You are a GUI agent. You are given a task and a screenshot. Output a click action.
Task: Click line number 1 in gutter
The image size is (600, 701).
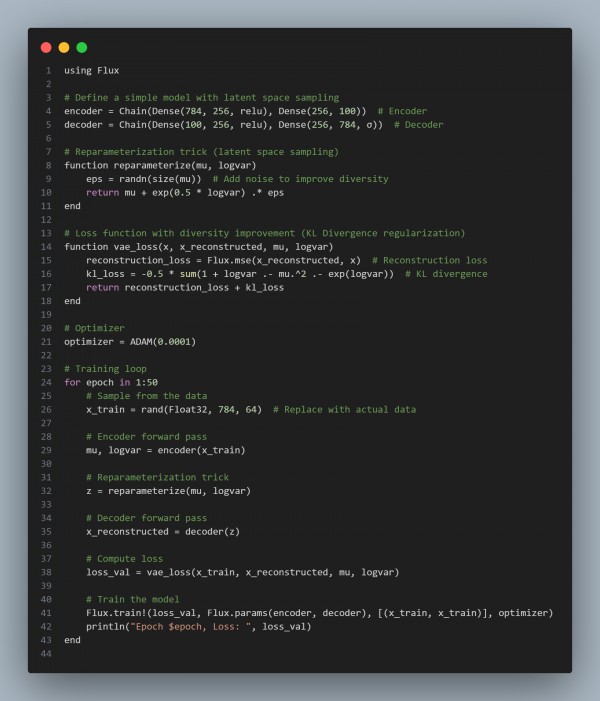click(x=48, y=71)
